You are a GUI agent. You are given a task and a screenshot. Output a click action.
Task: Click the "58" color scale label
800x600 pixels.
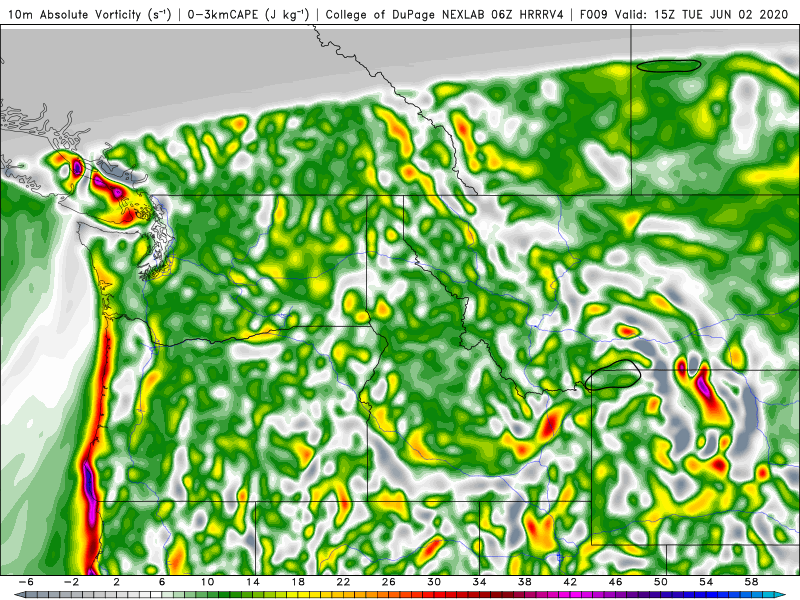pos(752,582)
